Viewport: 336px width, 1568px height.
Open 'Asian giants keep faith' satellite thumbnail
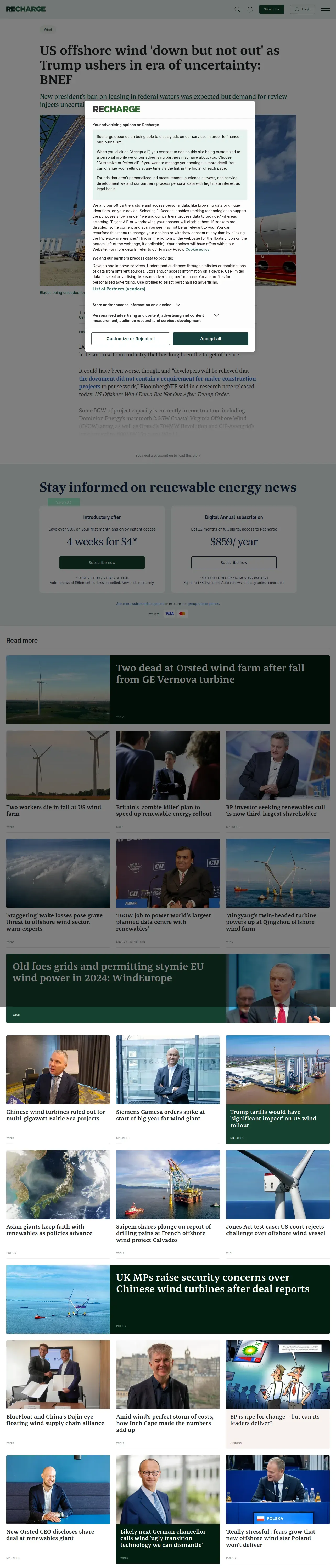coord(58,1185)
